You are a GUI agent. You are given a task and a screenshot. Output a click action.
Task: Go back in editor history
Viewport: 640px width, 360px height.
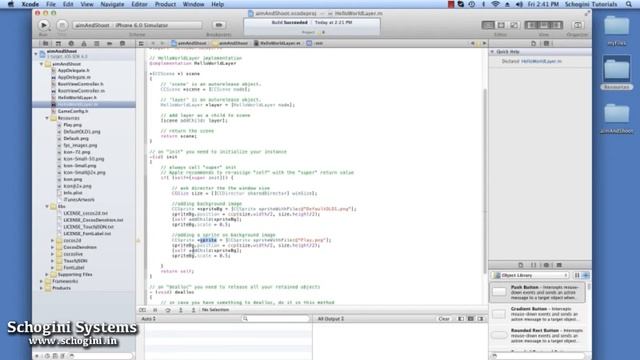click(x=153, y=43)
